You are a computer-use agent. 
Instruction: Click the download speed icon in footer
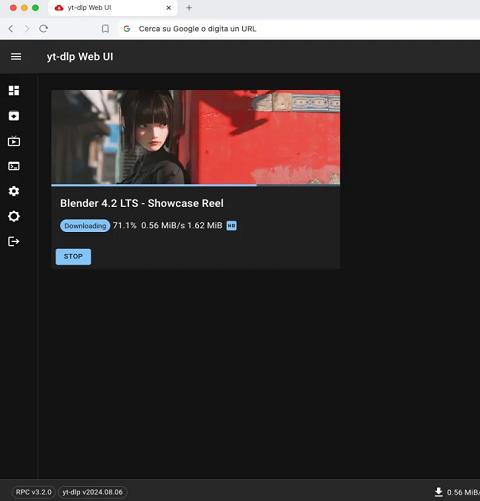[439, 492]
